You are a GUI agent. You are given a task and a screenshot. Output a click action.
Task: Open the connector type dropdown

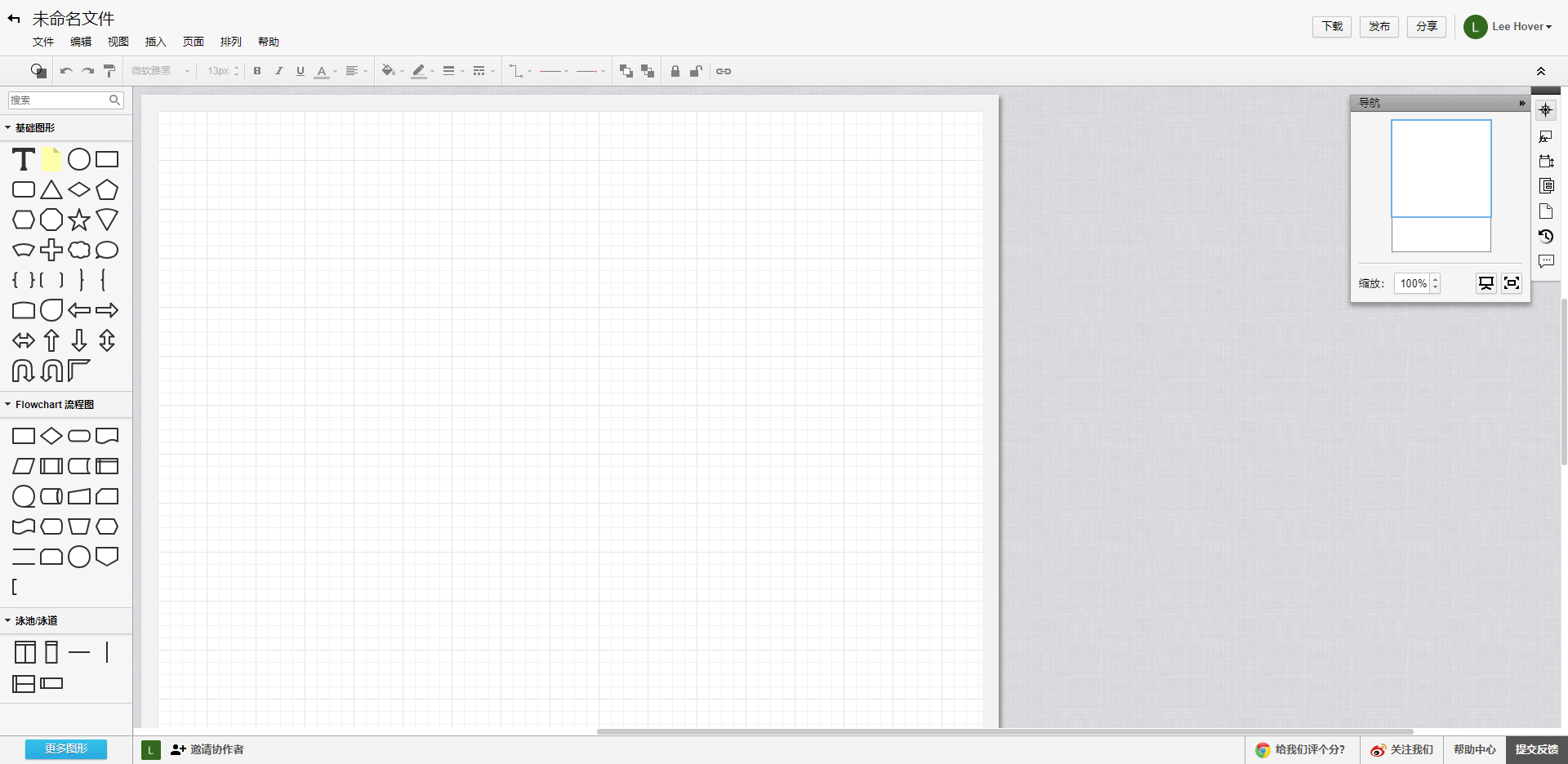coord(520,71)
